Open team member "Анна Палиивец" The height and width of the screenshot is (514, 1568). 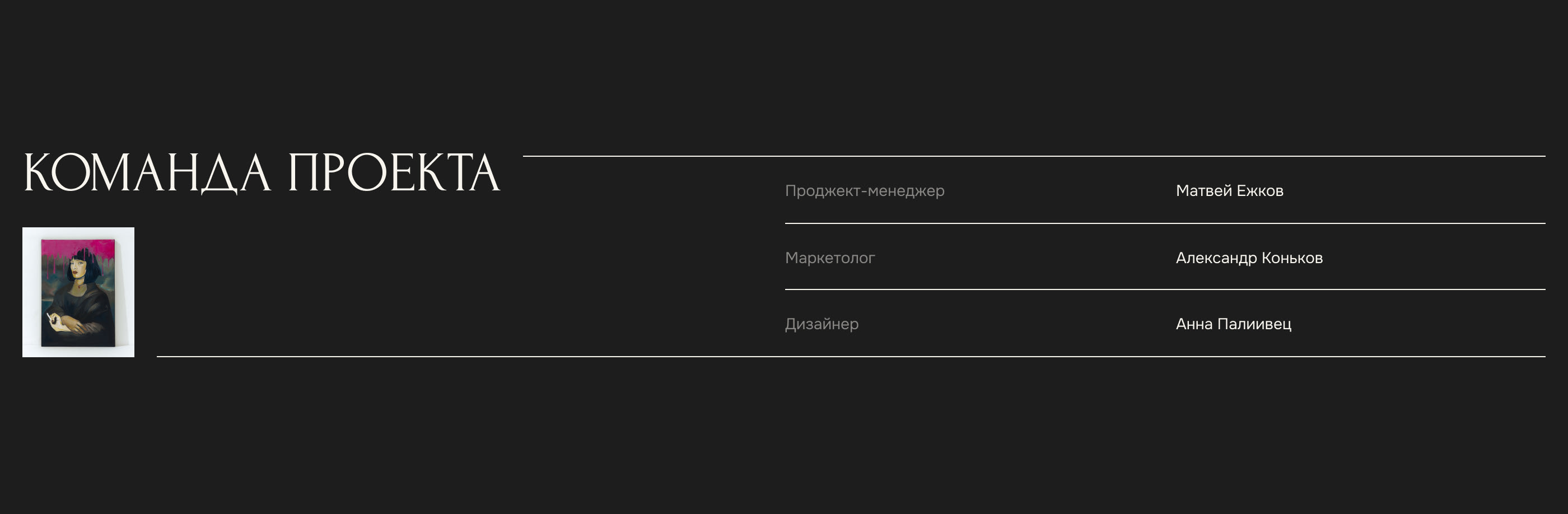click(x=1233, y=324)
